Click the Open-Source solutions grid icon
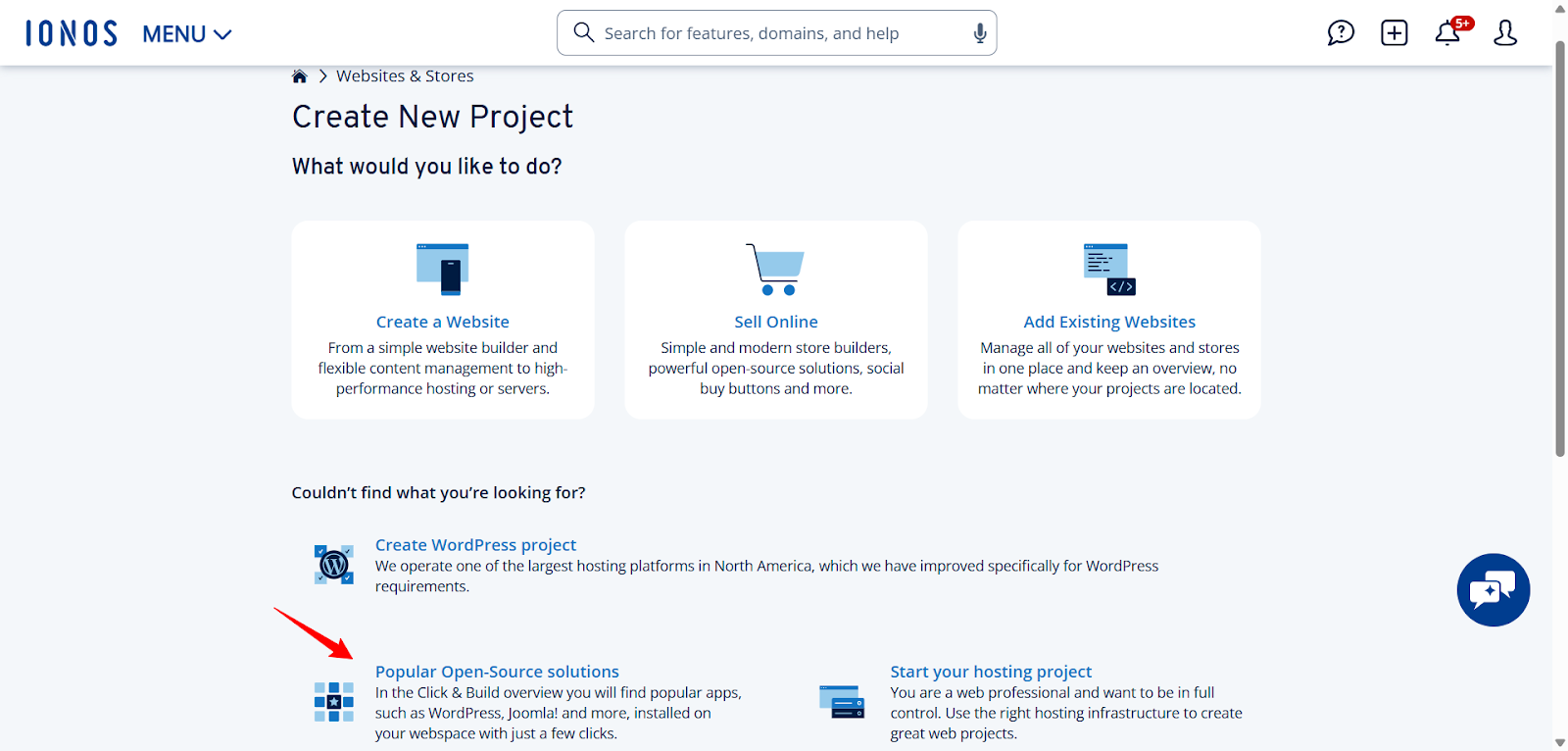1568x751 pixels. [x=334, y=702]
